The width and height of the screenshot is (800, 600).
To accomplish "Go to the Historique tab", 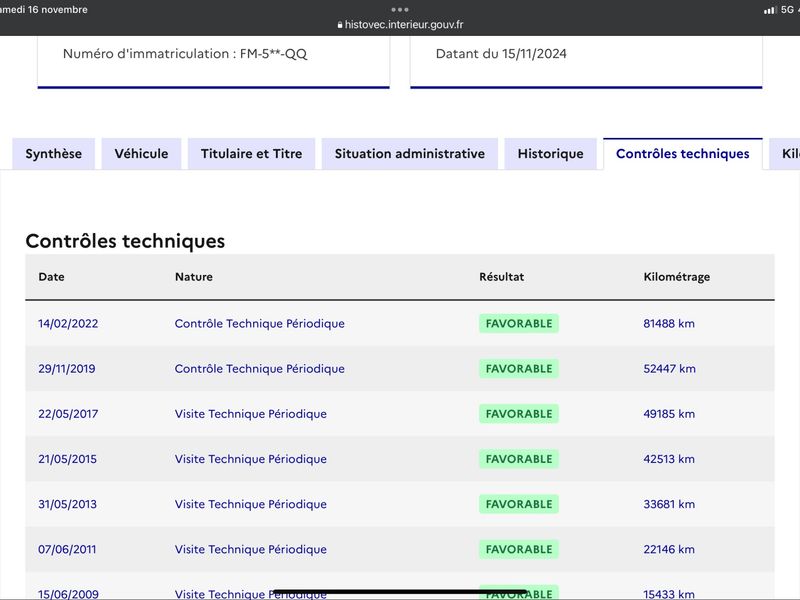I will 551,154.
